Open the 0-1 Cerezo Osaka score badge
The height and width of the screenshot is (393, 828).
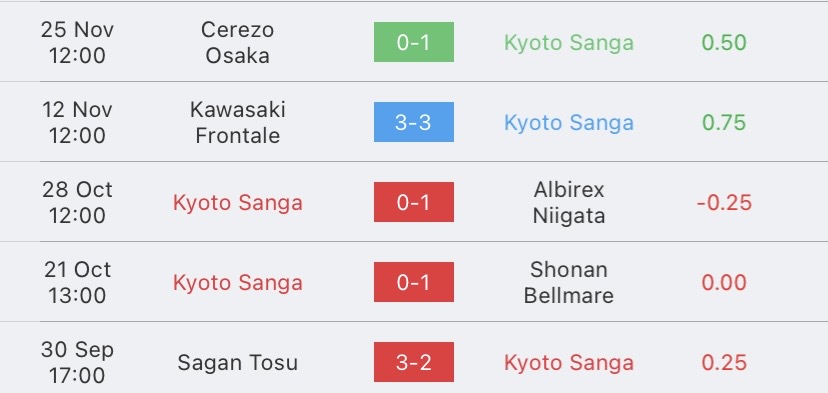pyautogui.click(x=413, y=42)
